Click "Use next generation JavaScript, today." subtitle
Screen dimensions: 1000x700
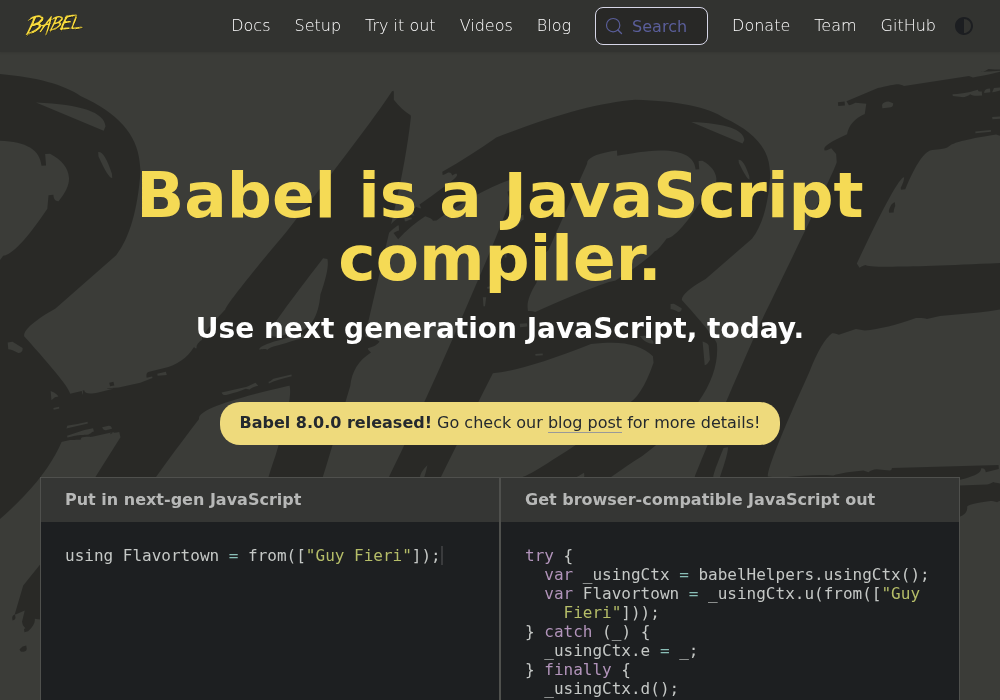(499, 328)
